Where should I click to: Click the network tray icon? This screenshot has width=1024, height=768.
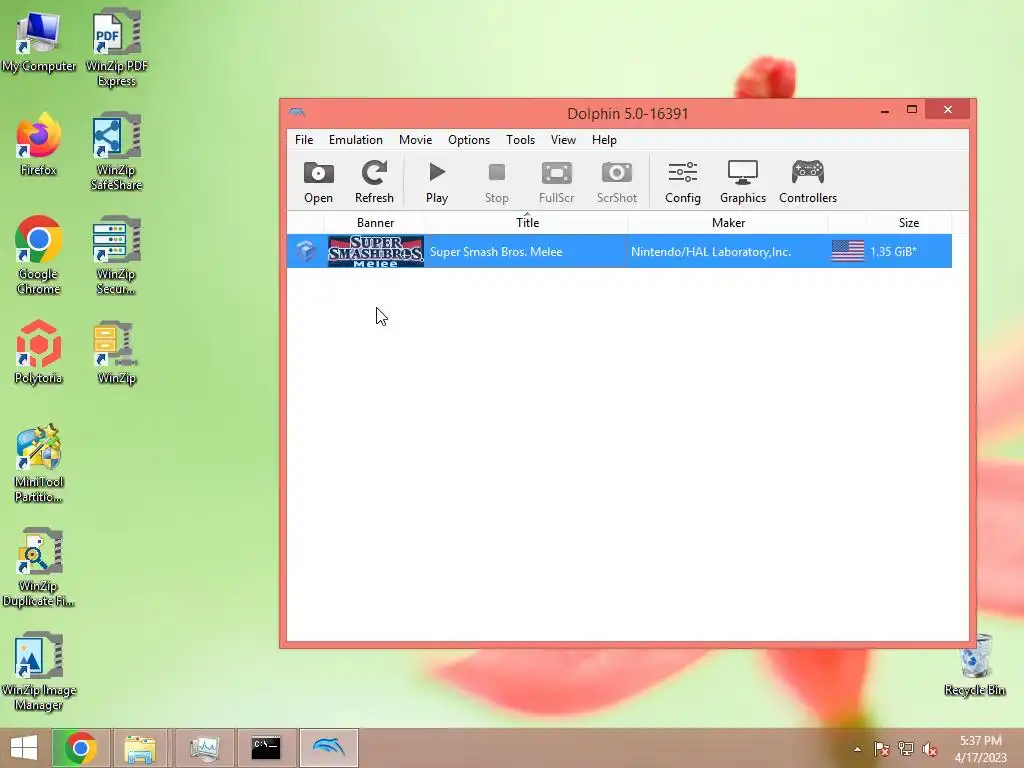(x=906, y=749)
